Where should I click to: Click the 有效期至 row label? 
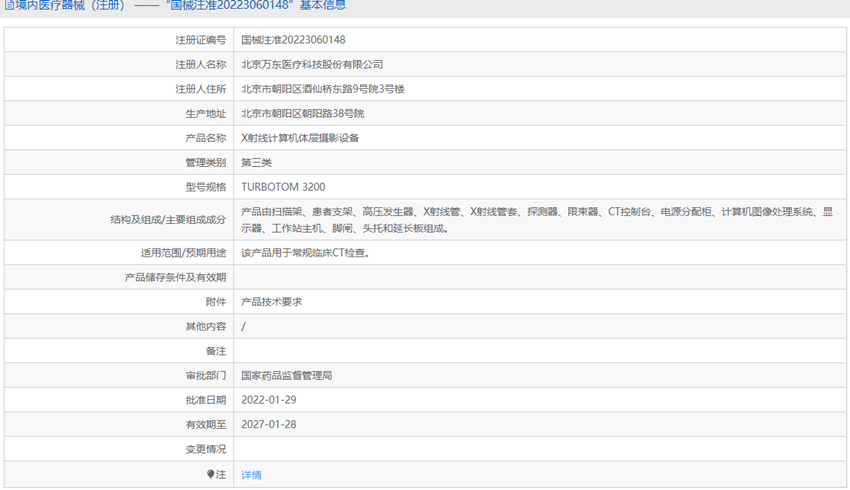coord(205,424)
